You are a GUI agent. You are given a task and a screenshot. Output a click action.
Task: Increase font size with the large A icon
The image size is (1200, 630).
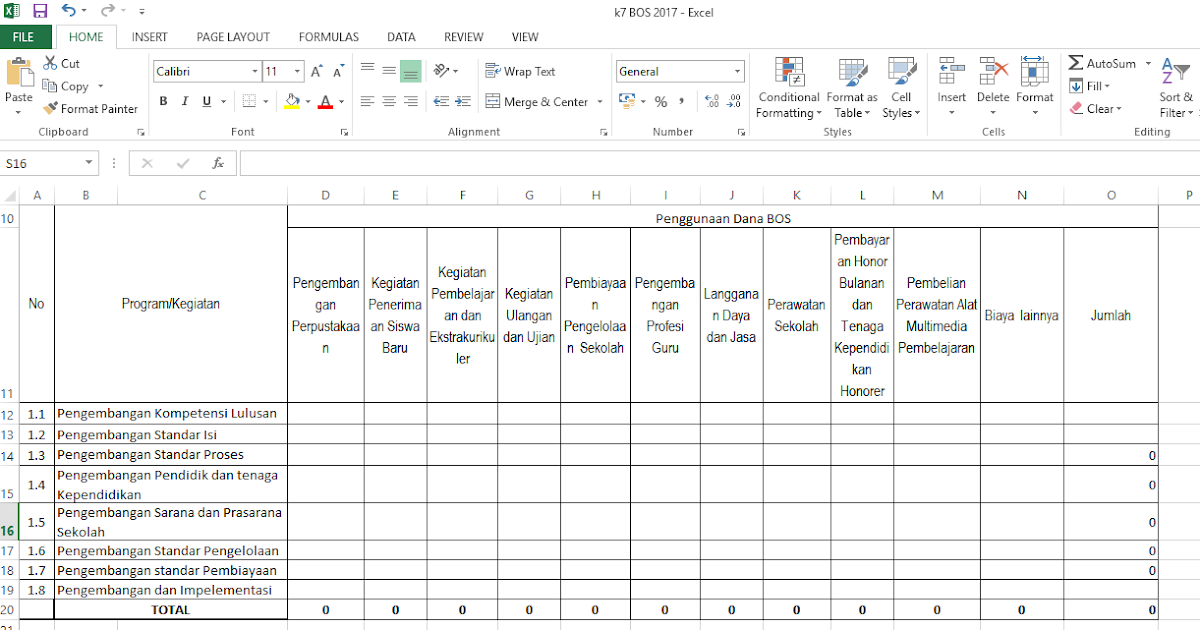tap(317, 72)
